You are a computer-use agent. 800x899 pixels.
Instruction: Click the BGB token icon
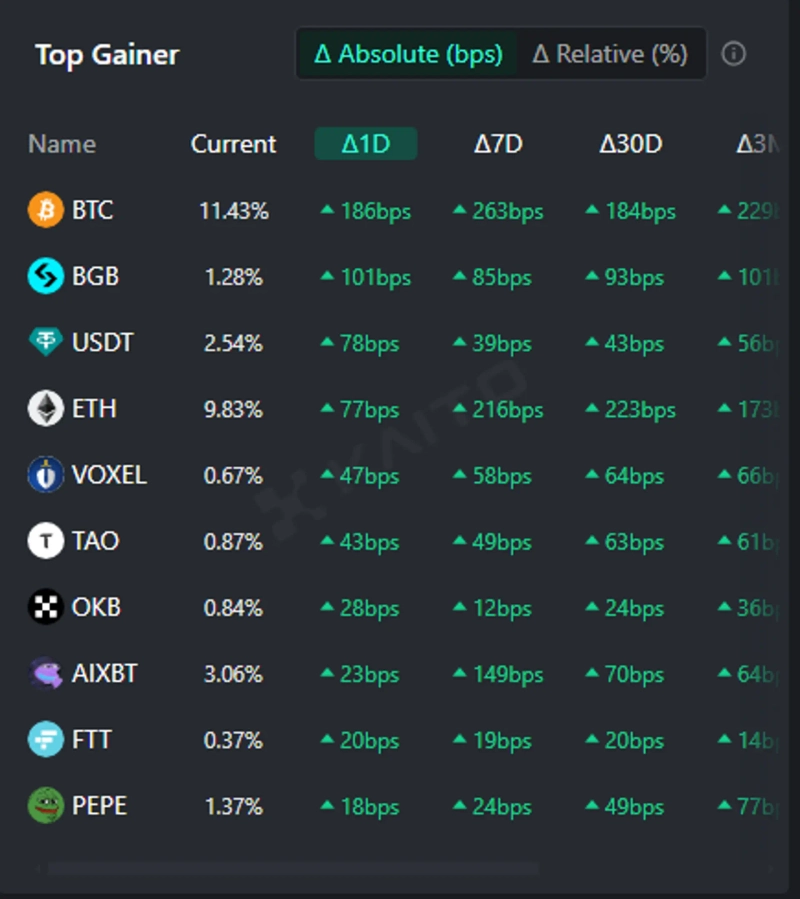[x=45, y=277]
